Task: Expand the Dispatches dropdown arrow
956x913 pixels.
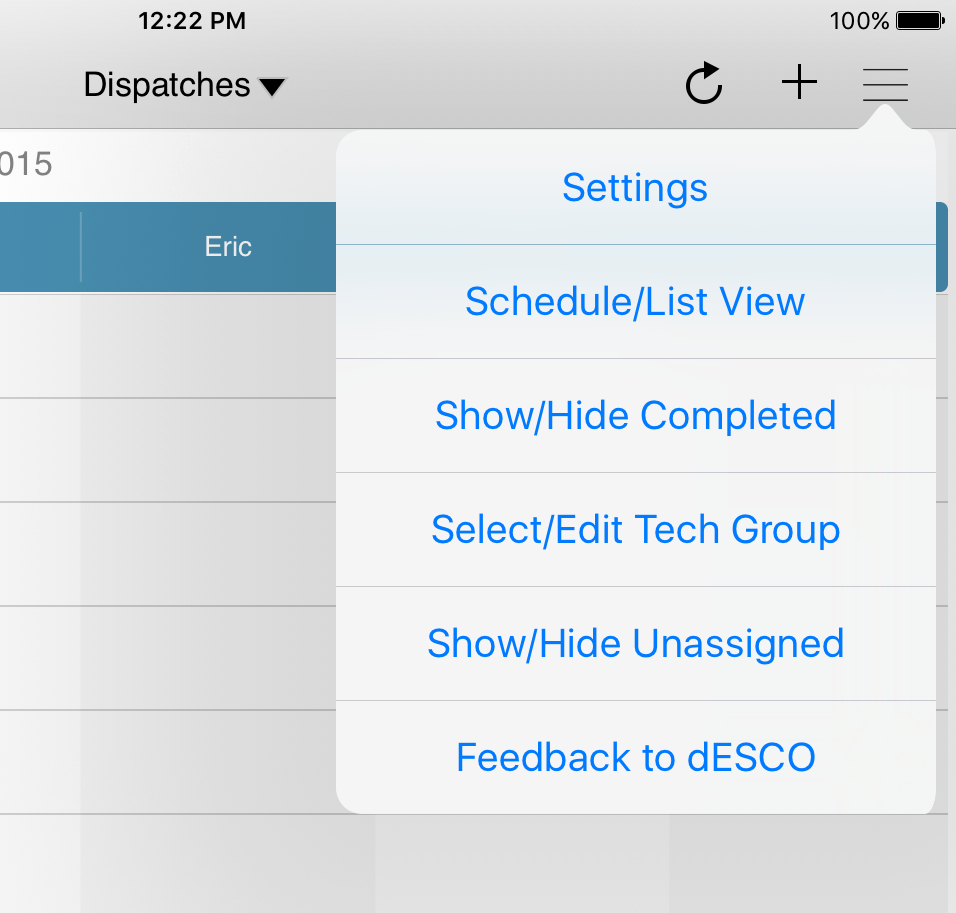Action: pos(271,87)
